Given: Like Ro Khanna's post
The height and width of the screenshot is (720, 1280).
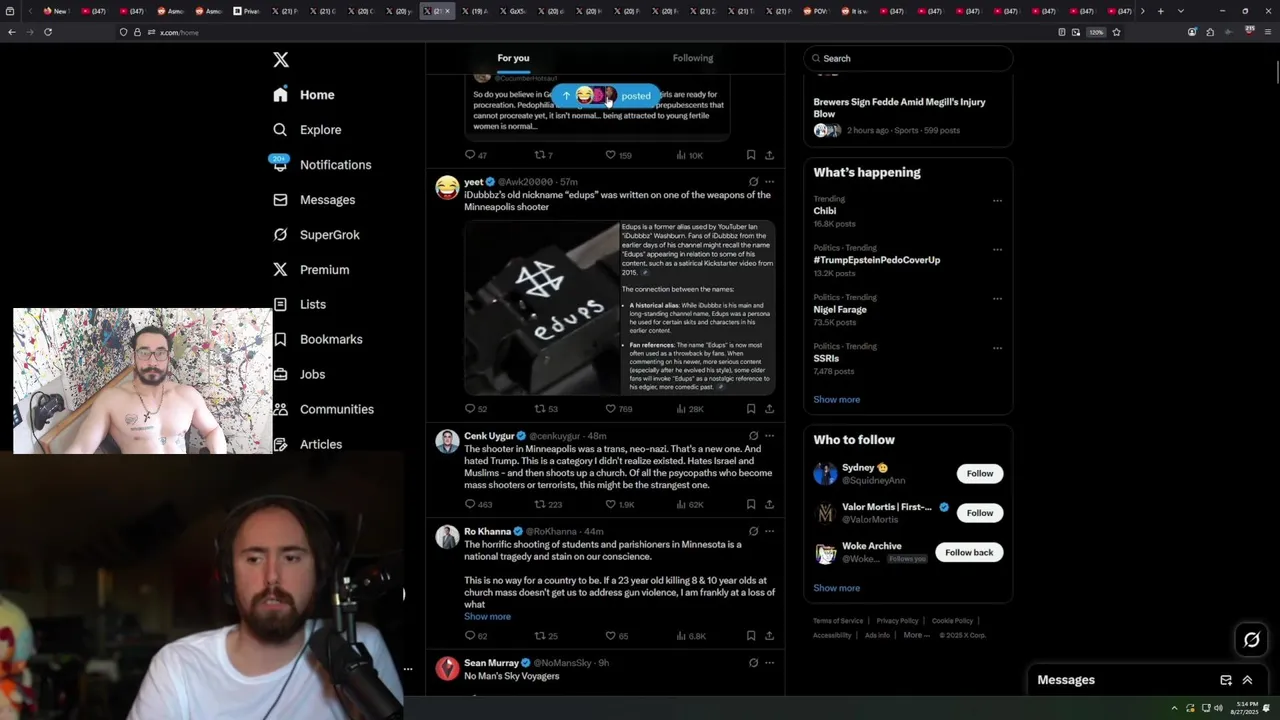Looking at the screenshot, I should 610,636.
